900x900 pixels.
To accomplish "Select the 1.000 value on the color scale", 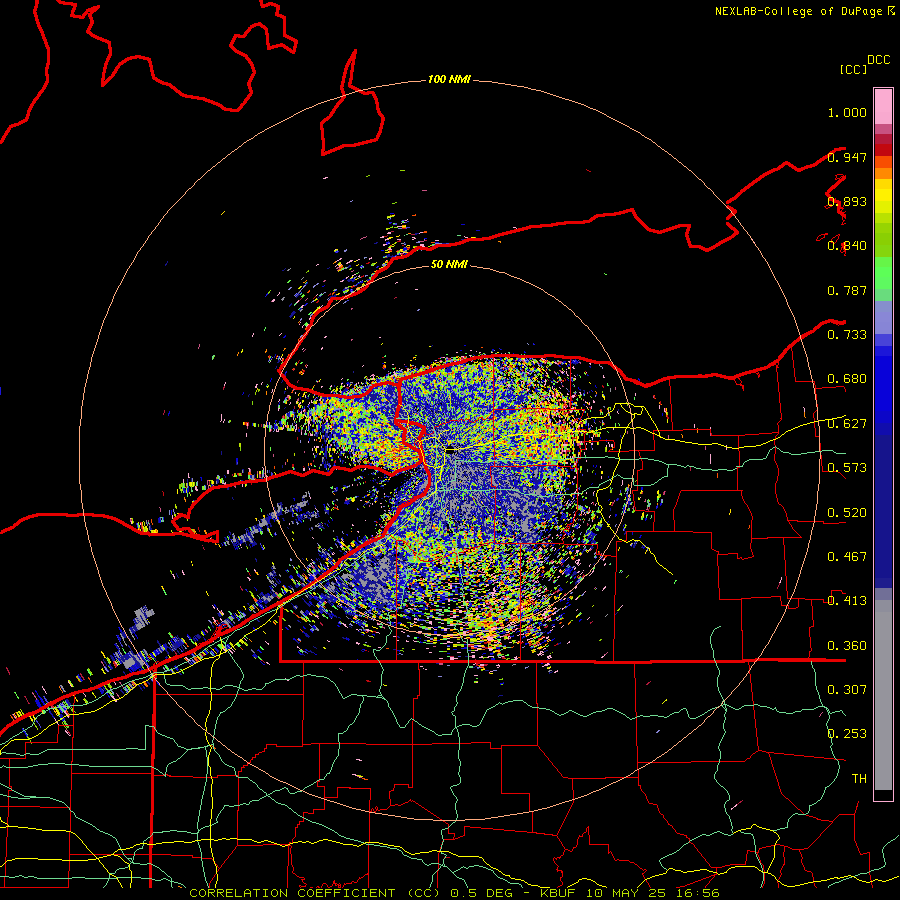I will tap(847, 112).
